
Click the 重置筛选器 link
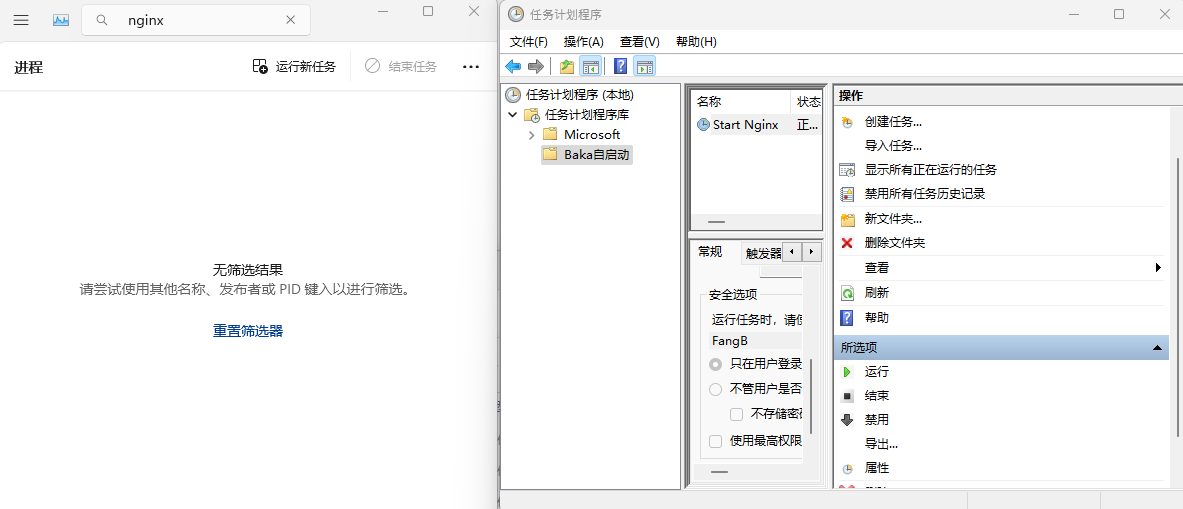pos(248,331)
